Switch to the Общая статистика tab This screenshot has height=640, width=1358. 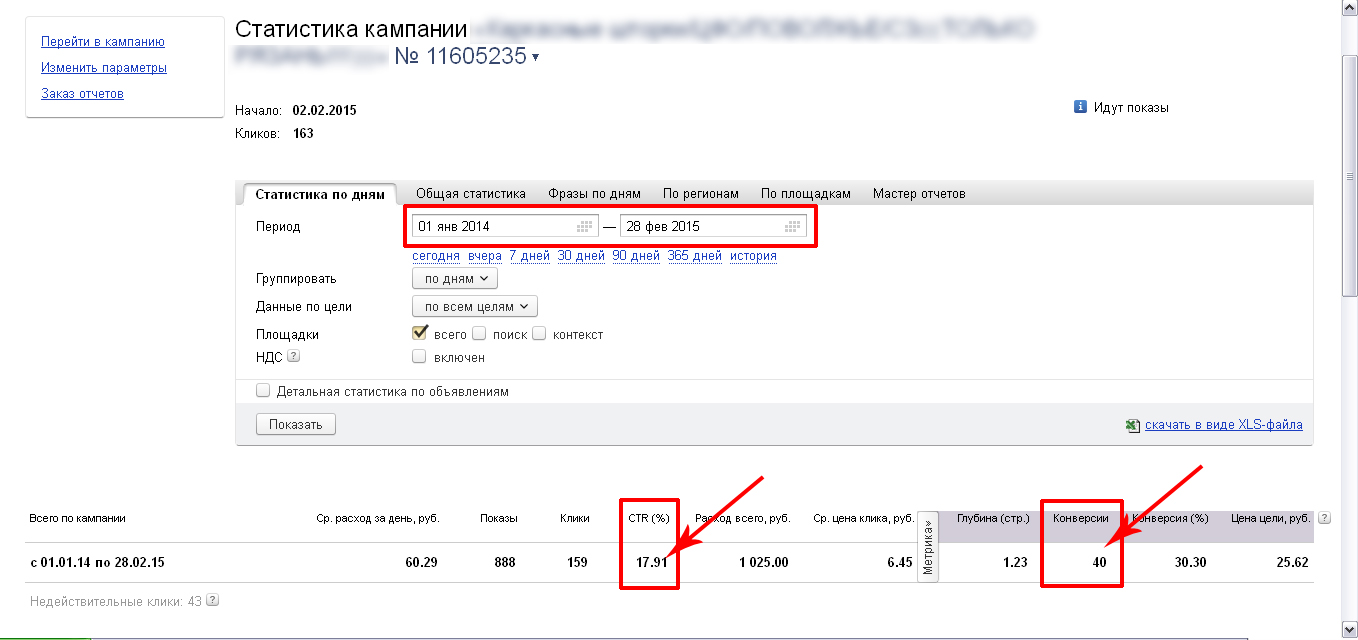471,194
